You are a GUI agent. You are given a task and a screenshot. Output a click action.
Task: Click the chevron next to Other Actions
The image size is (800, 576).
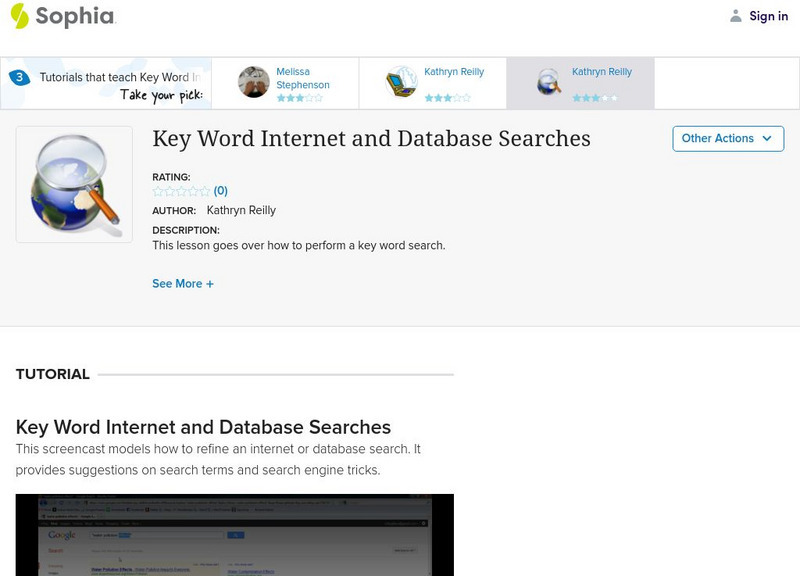point(766,138)
